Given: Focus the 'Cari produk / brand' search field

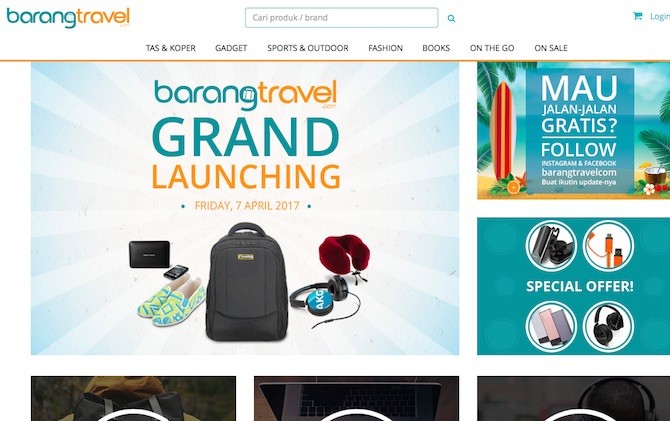Looking at the screenshot, I should (x=341, y=18).
